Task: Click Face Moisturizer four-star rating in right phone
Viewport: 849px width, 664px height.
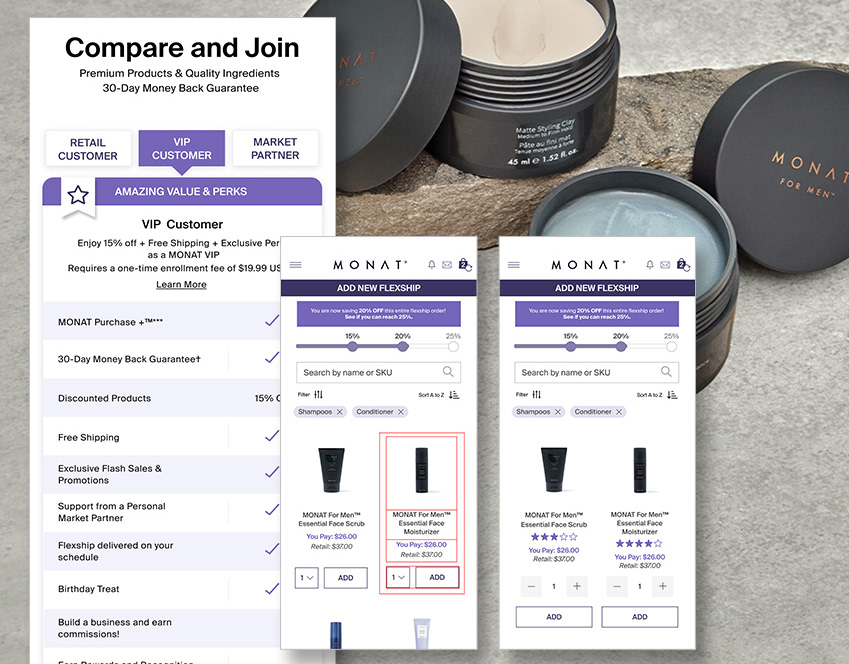Action: tap(639, 543)
